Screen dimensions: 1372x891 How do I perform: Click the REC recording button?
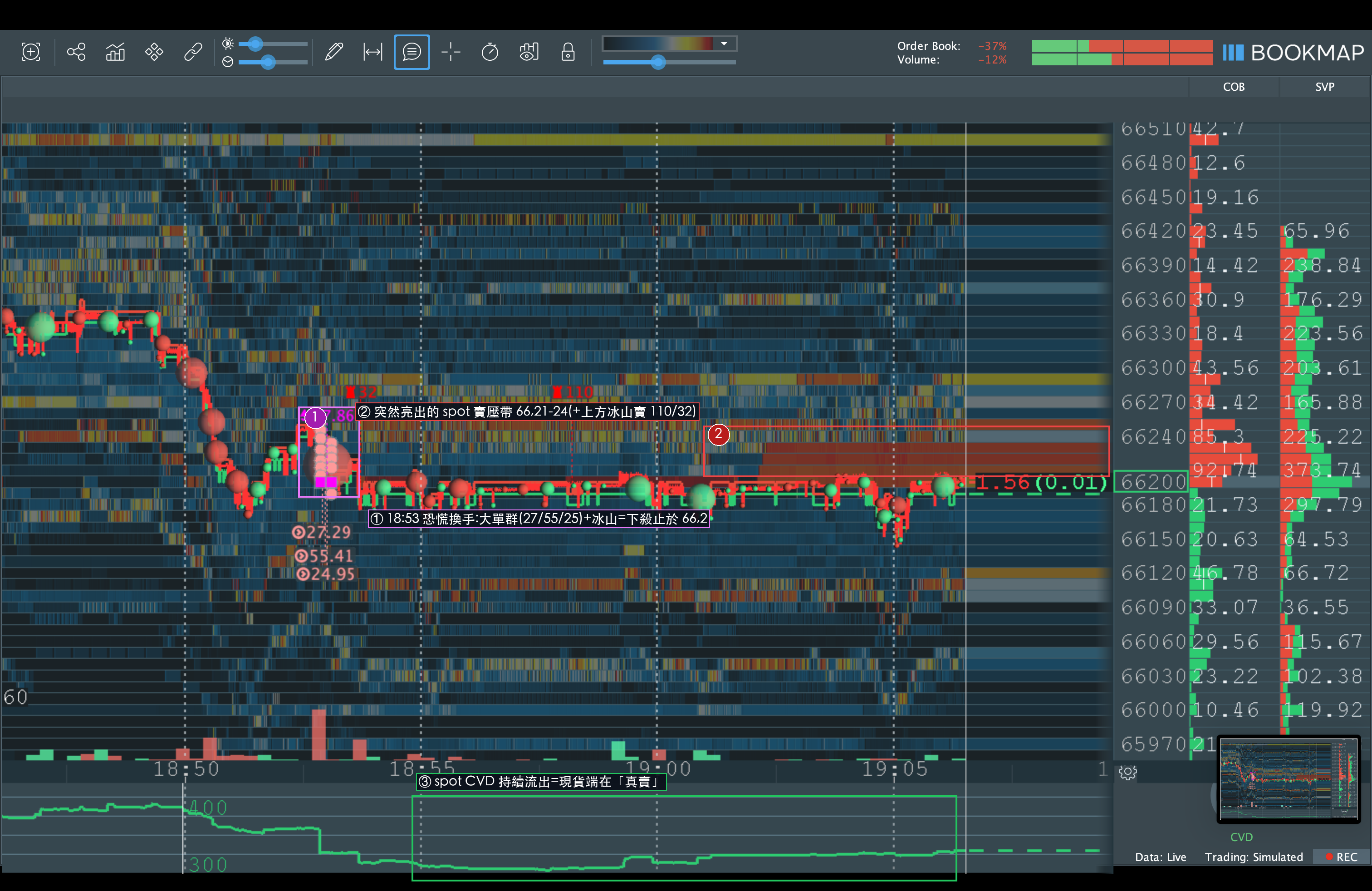coord(1342,857)
